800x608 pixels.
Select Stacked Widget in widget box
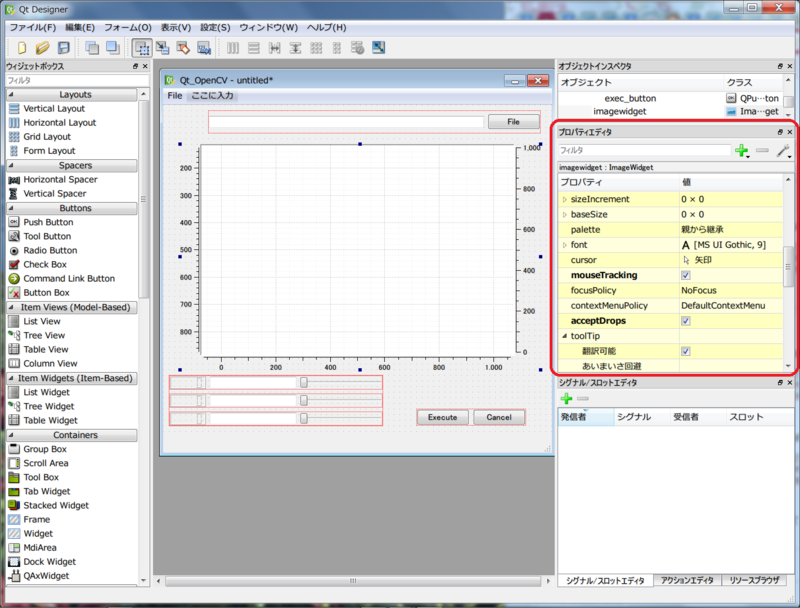56,505
